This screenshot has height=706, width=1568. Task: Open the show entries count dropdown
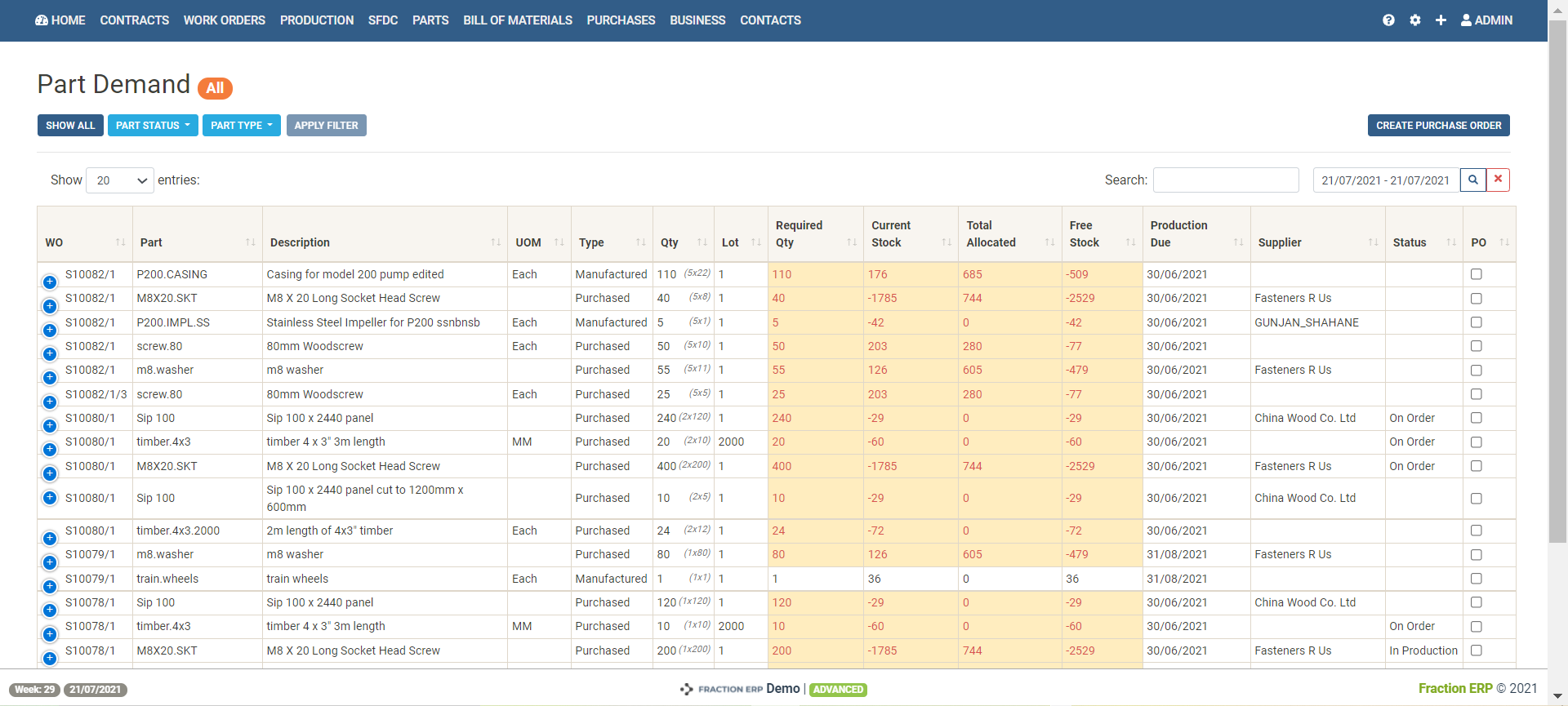pyautogui.click(x=120, y=180)
